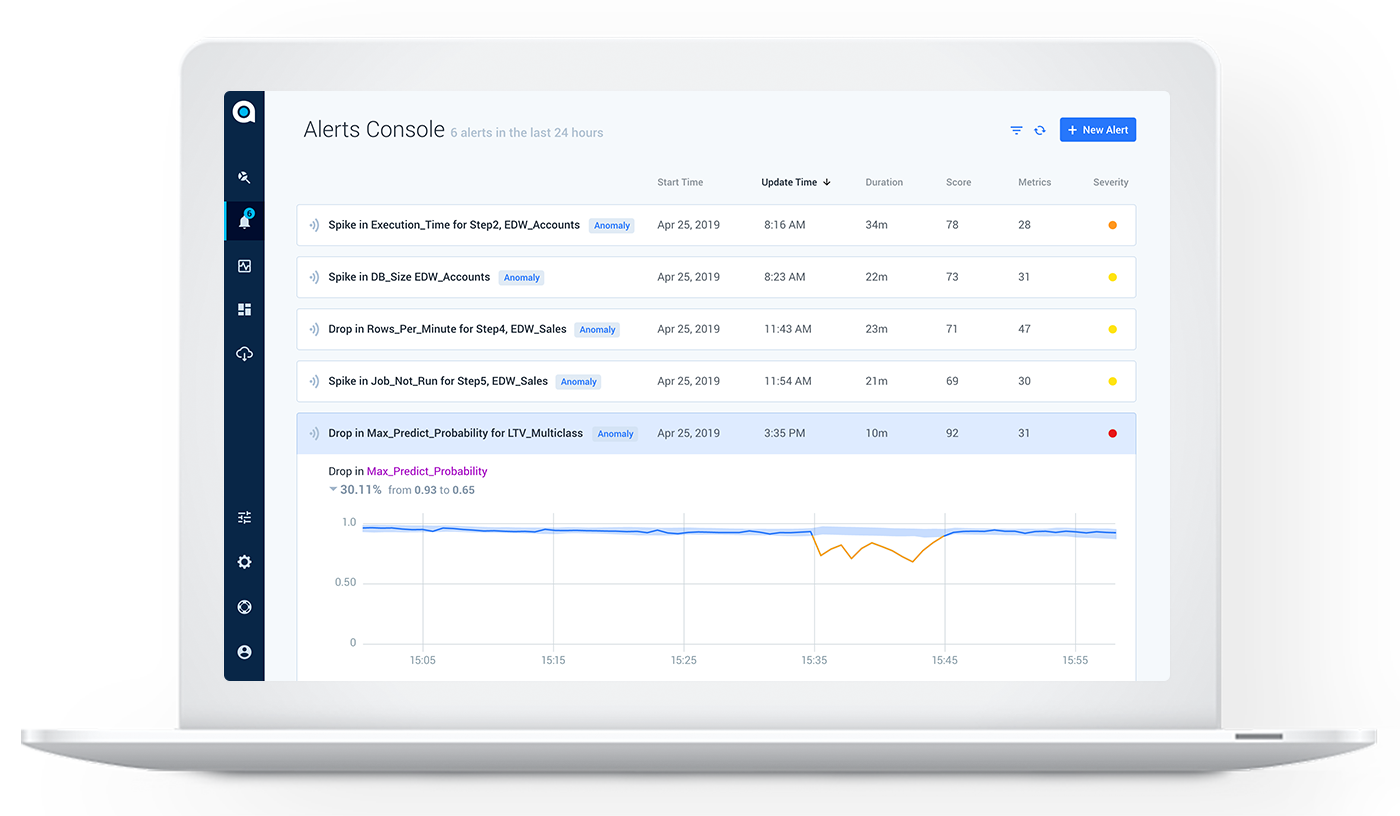Sort by Severity column

pos(1111,182)
